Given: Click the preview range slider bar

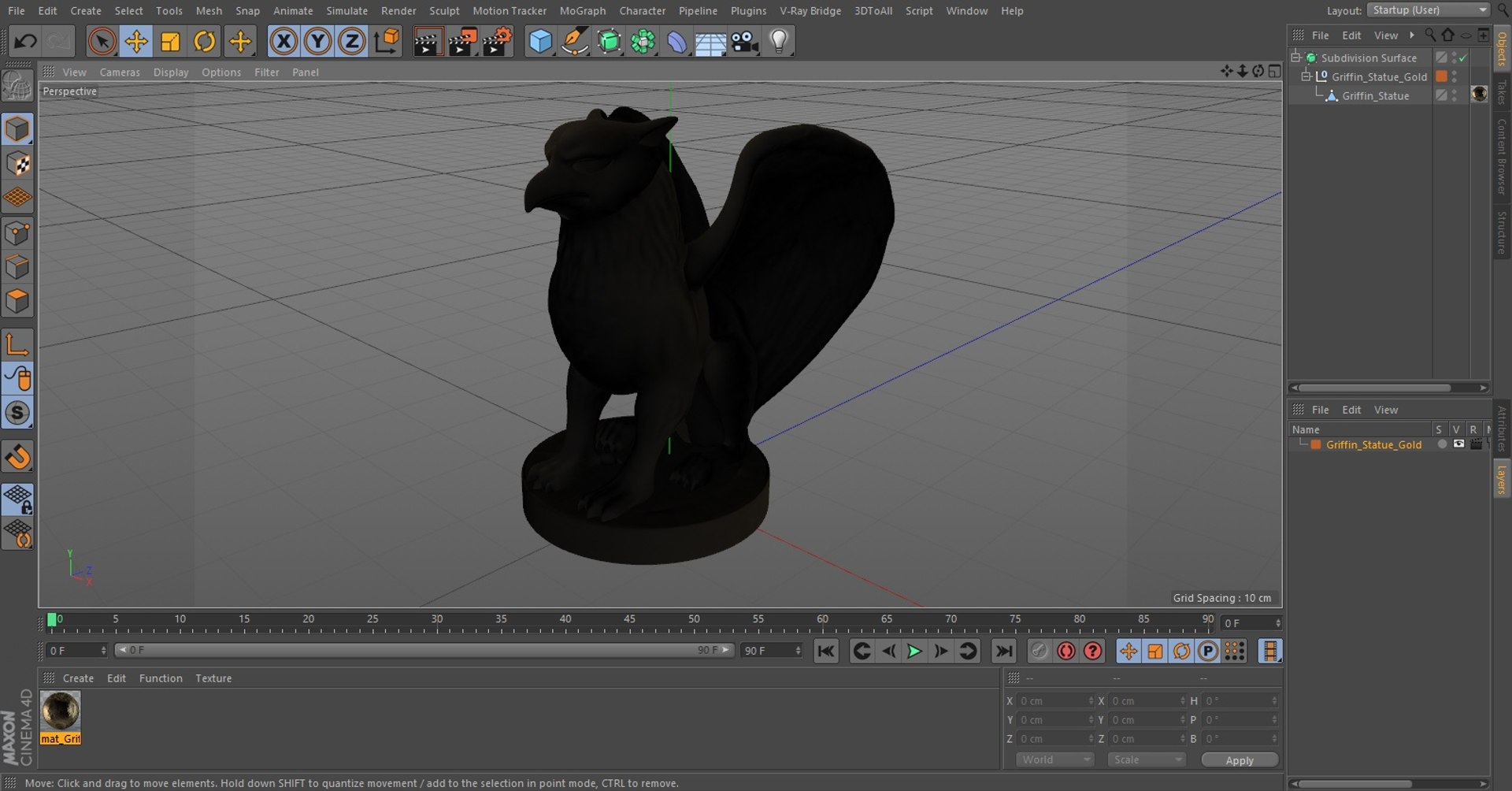Looking at the screenshot, I should point(424,650).
